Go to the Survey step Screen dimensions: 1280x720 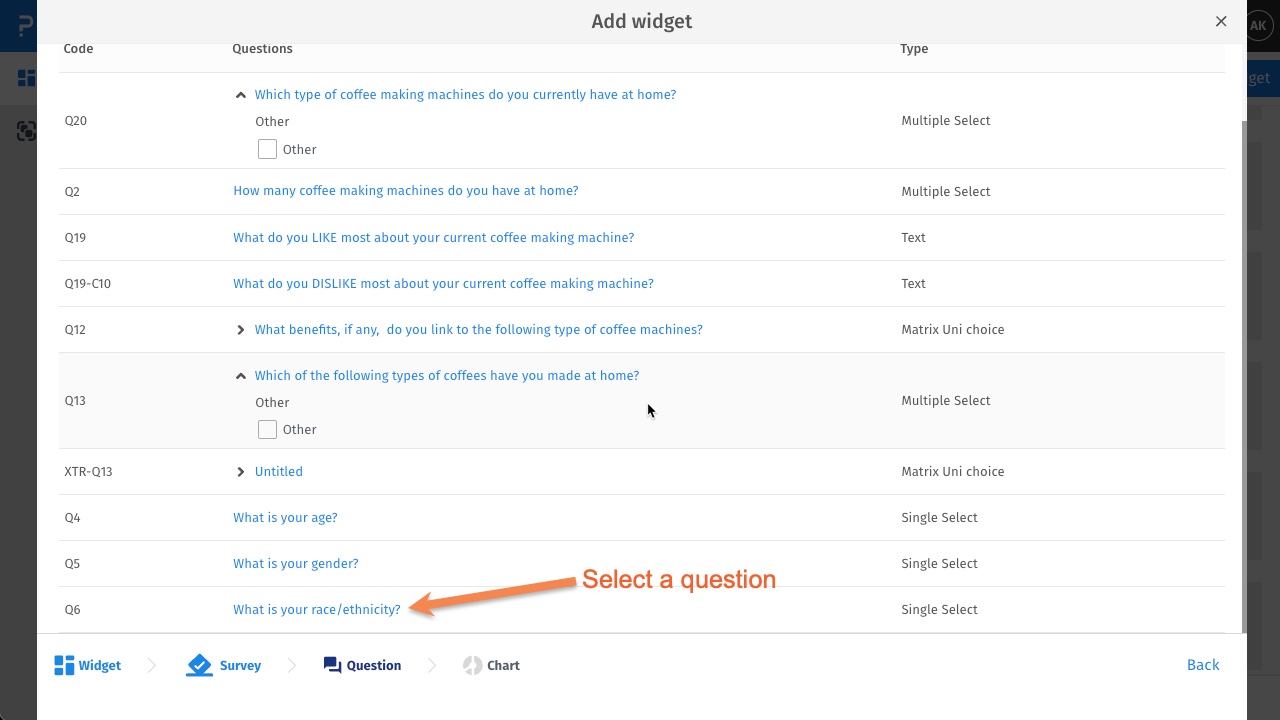(x=240, y=665)
